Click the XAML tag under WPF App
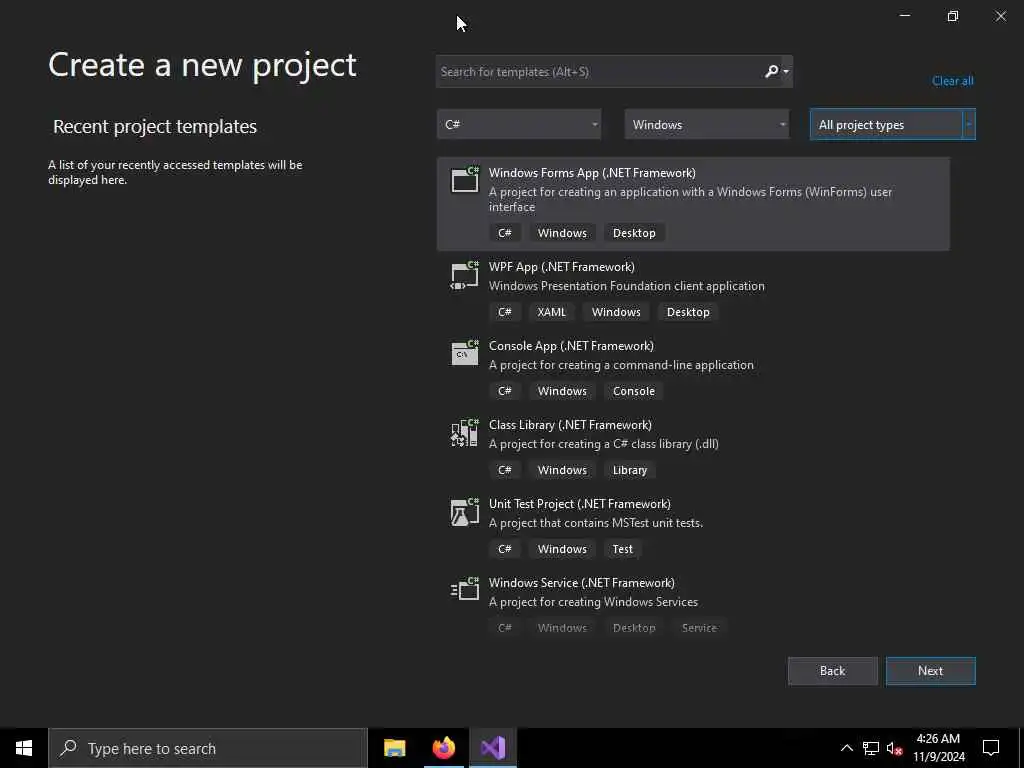 [552, 312]
